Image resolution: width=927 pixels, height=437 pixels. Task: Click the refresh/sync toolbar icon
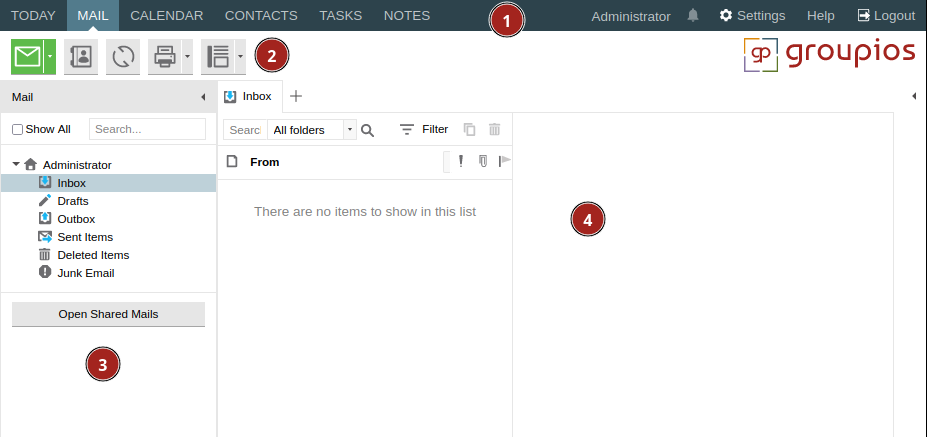pos(123,57)
